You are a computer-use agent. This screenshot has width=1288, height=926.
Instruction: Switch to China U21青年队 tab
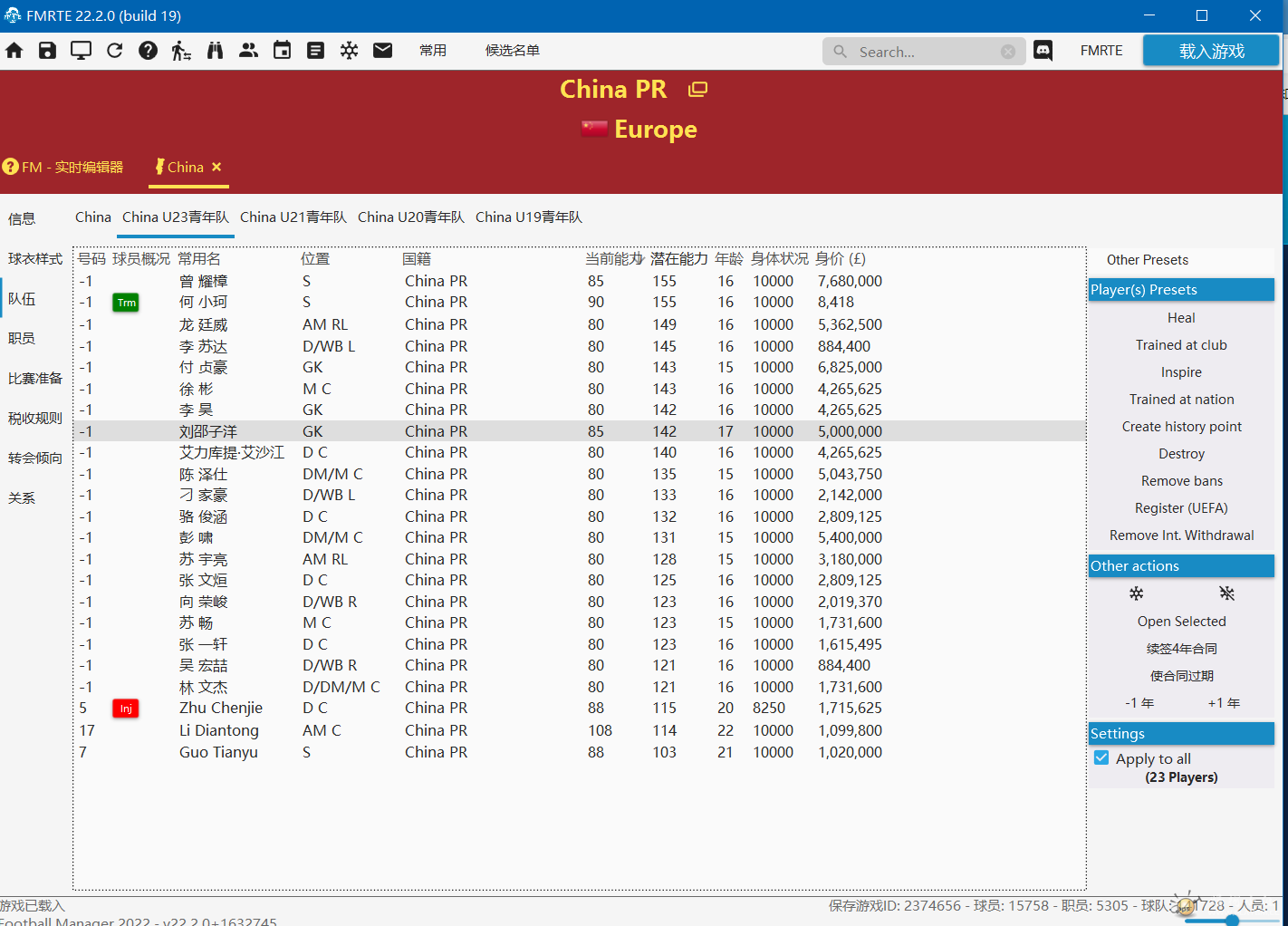tap(293, 217)
